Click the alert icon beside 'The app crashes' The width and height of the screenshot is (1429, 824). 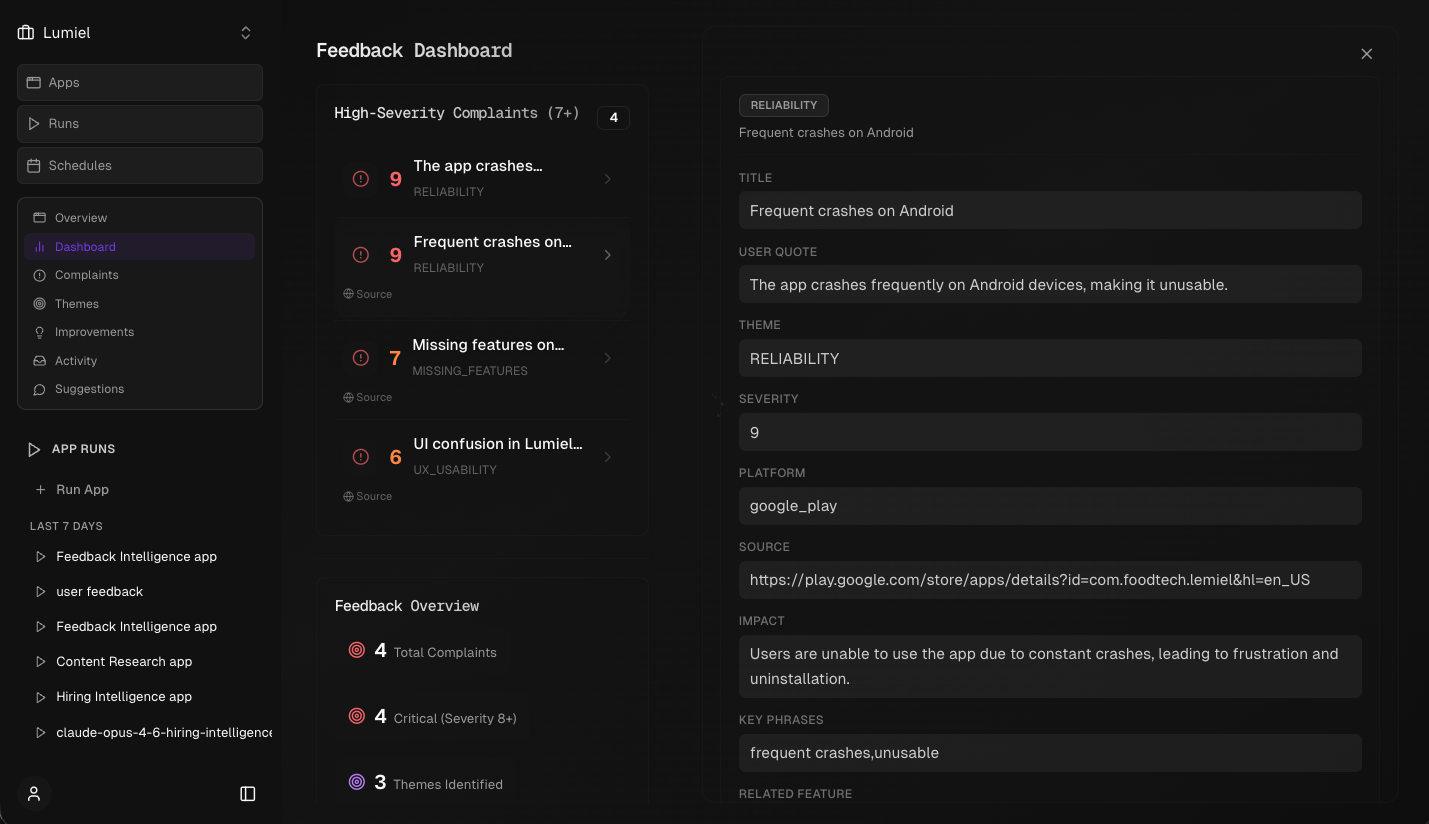pyautogui.click(x=361, y=179)
